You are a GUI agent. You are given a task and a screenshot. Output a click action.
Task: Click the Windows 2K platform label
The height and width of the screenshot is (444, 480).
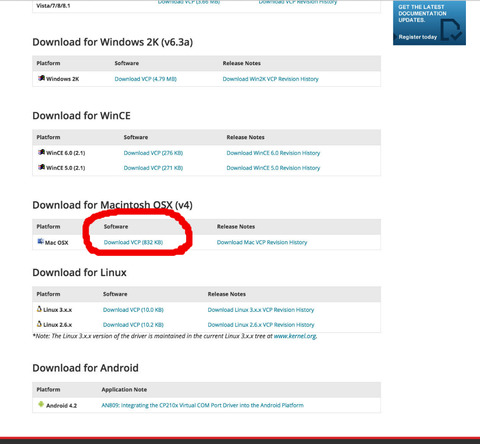63,79
